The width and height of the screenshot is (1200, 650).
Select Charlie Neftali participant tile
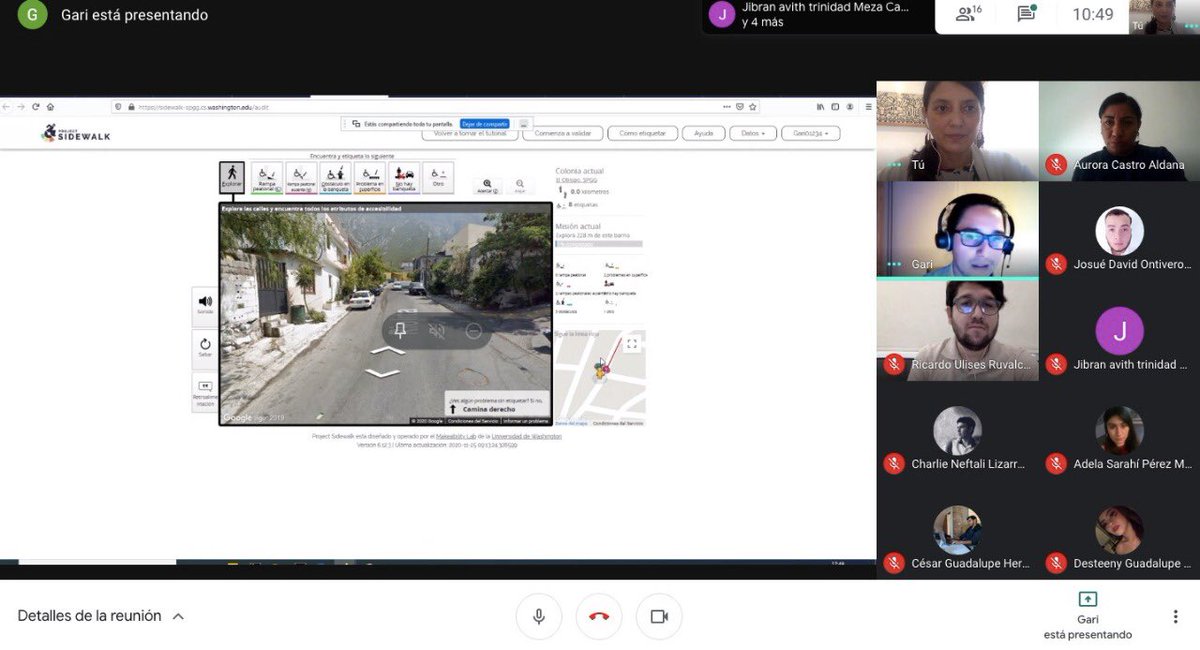pyautogui.click(x=958, y=431)
